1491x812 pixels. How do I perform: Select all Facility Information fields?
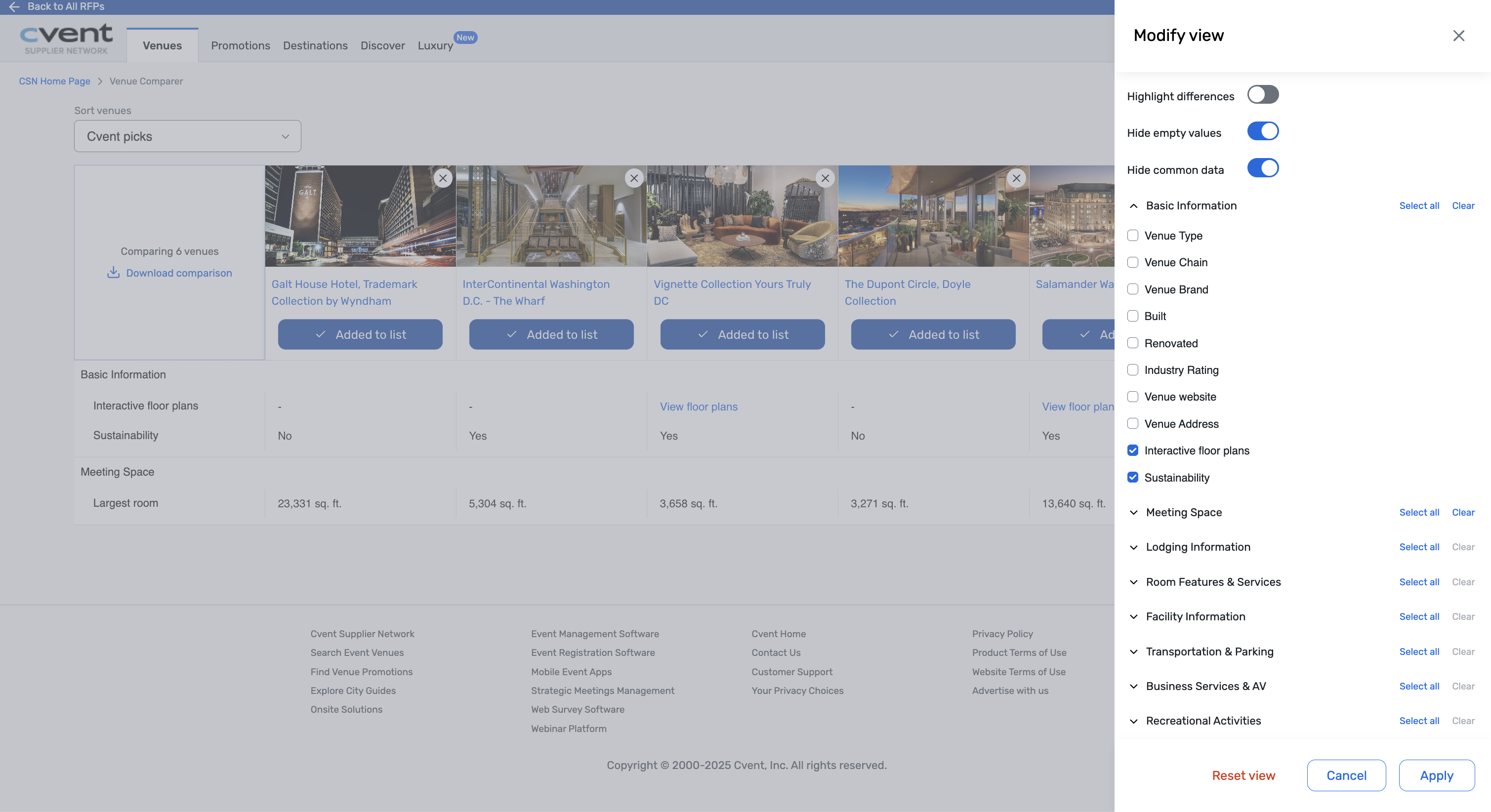(1419, 617)
